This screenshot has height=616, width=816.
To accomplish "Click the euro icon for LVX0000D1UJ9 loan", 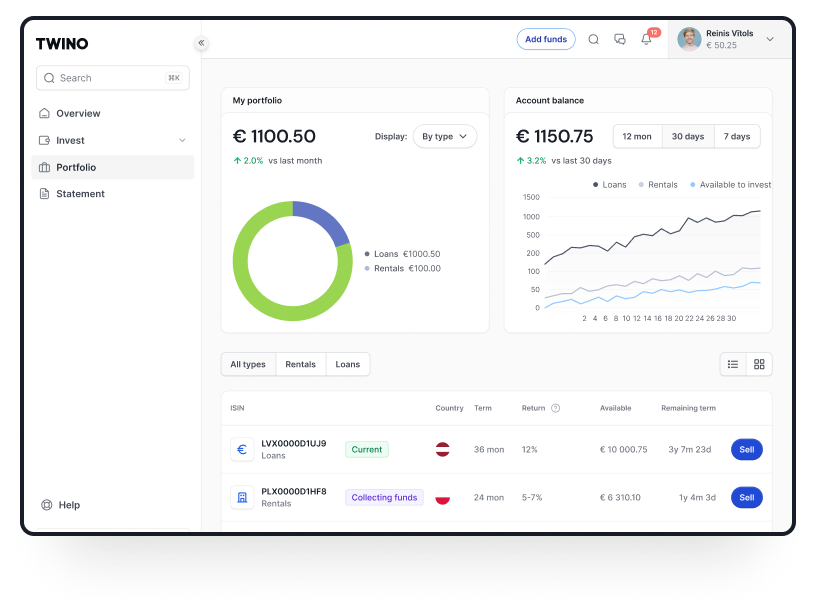I will click(x=241, y=450).
